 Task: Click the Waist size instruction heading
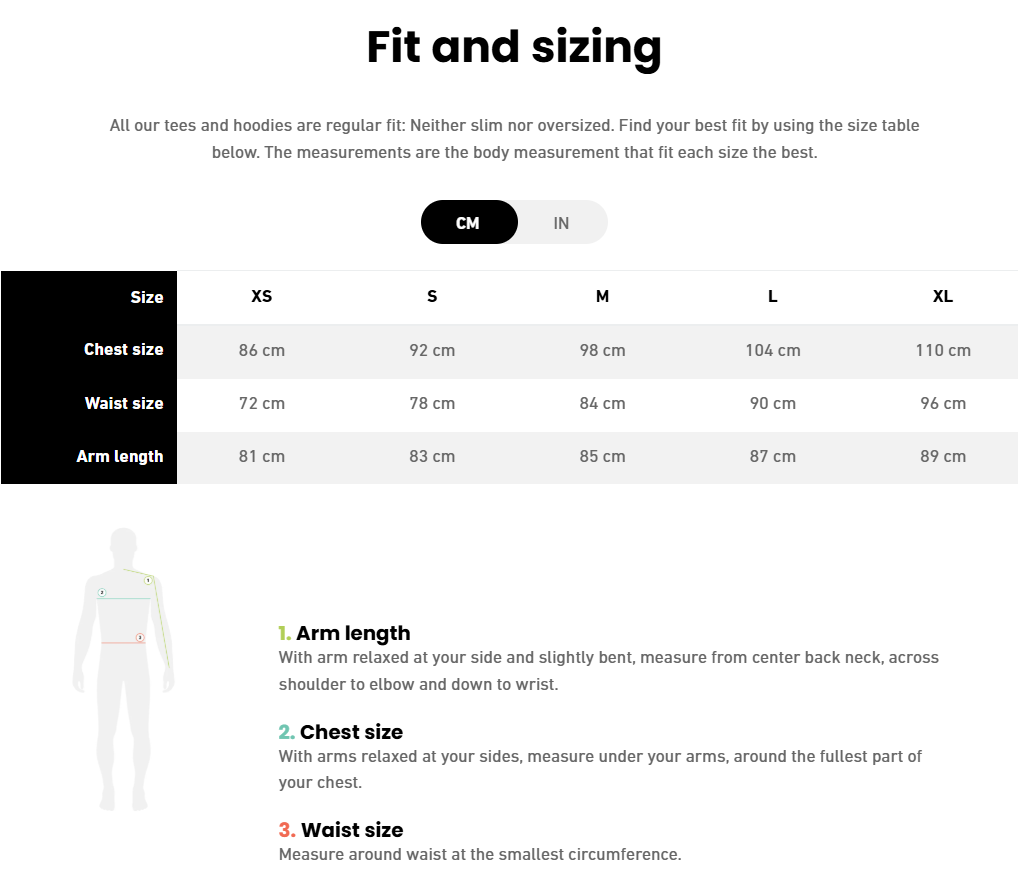tap(341, 830)
